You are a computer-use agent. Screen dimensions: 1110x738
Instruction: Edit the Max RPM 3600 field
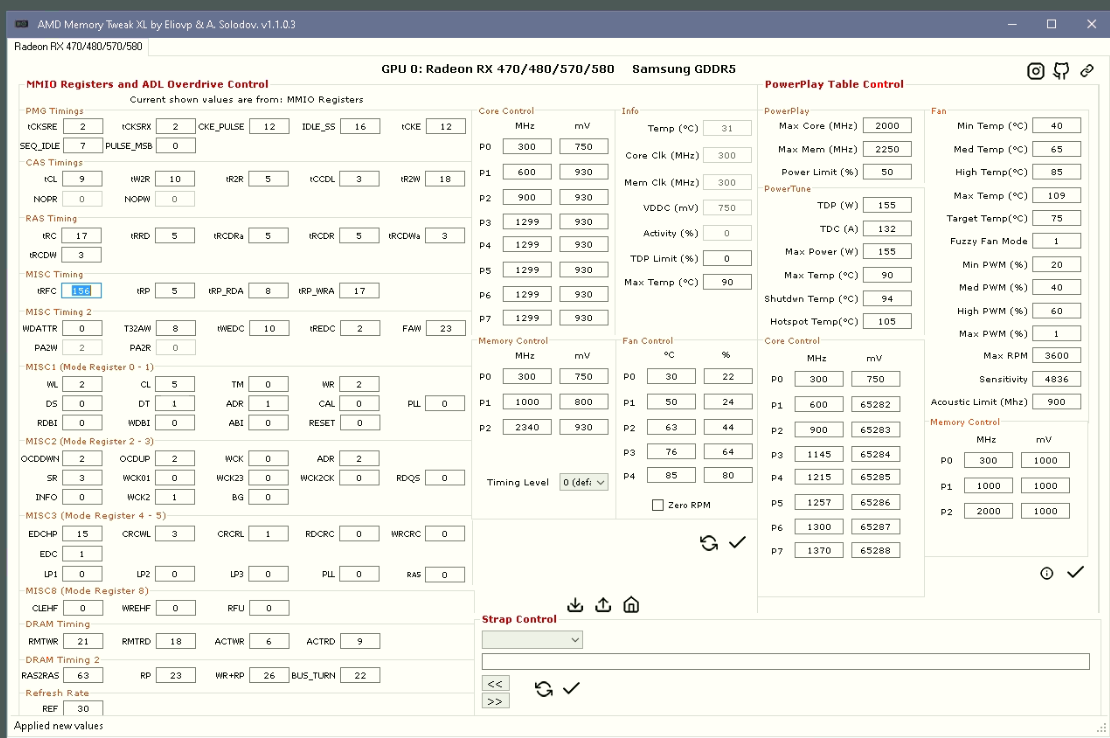pos(1057,356)
